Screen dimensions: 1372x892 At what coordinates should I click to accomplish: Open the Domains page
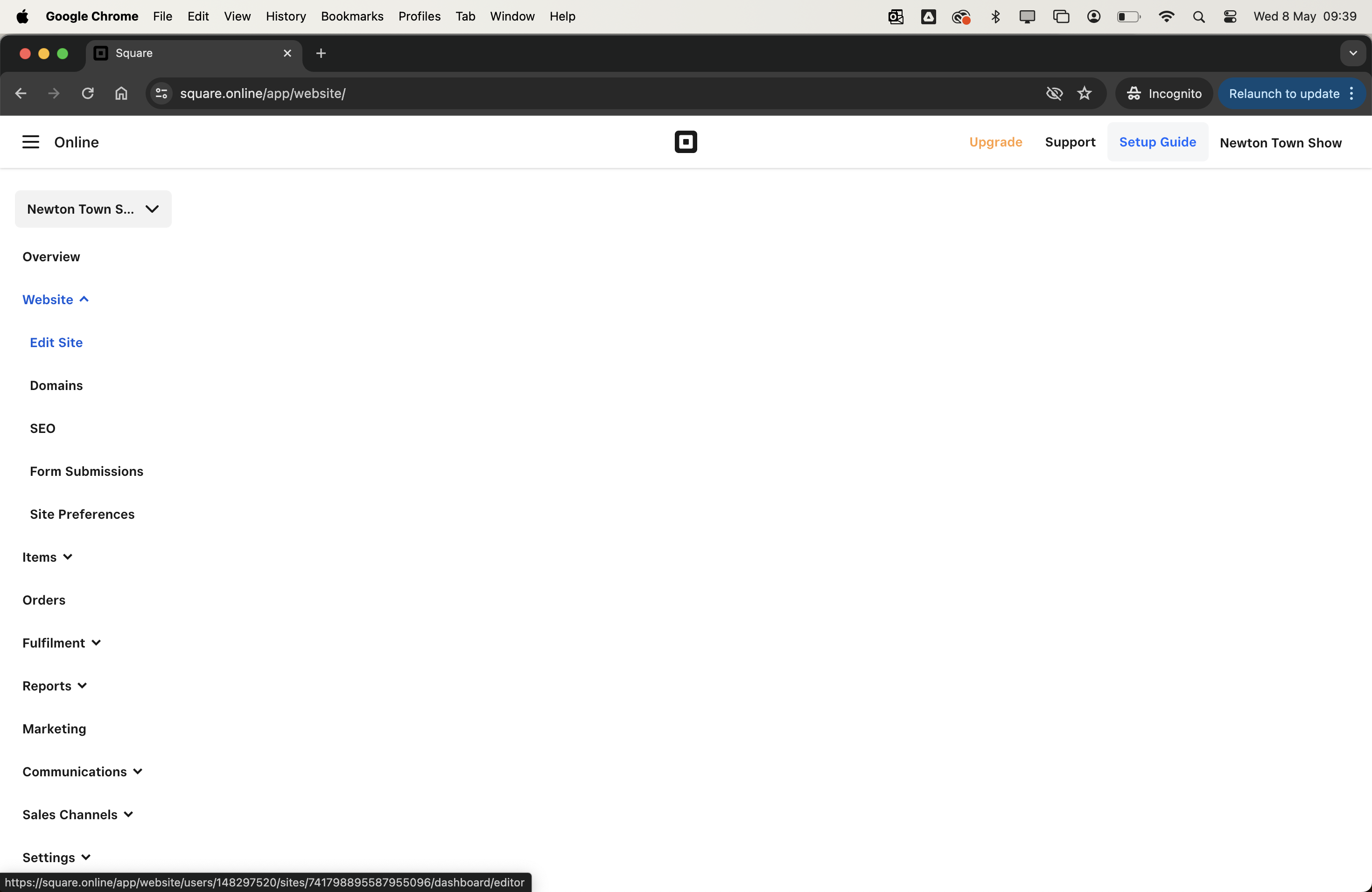click(x=56, y=385)
